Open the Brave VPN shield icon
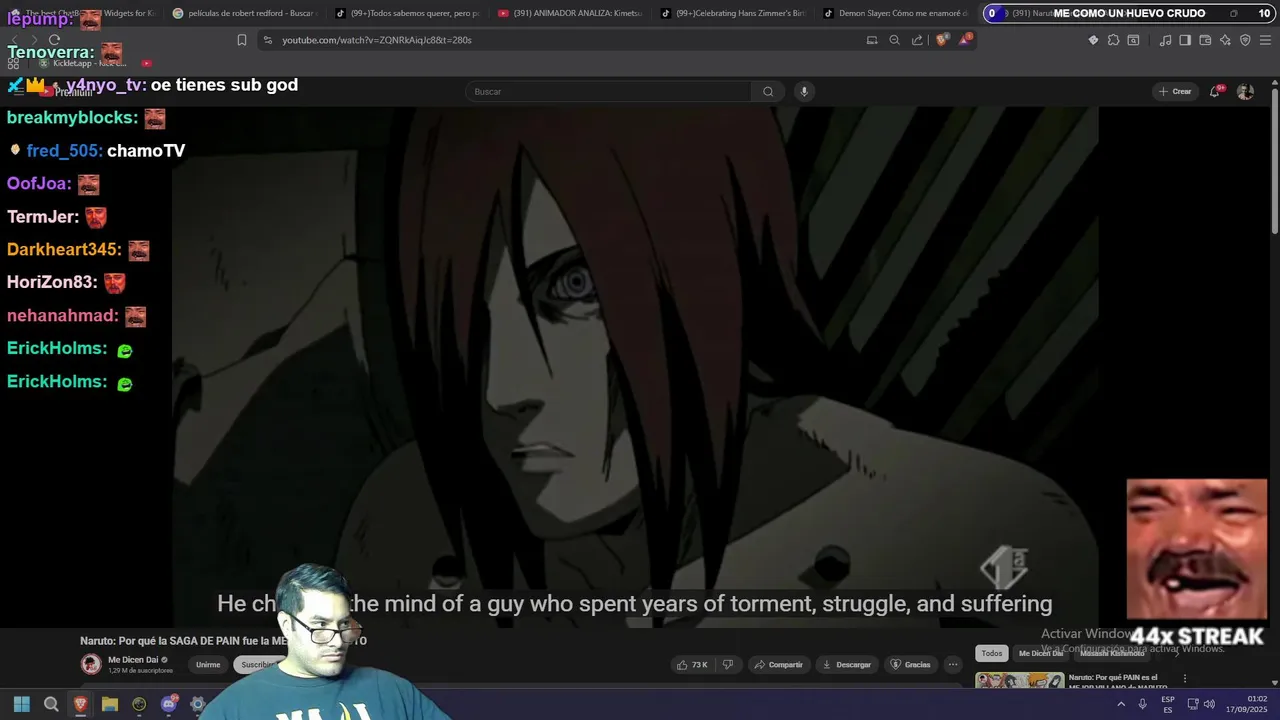 [1245, 40]
